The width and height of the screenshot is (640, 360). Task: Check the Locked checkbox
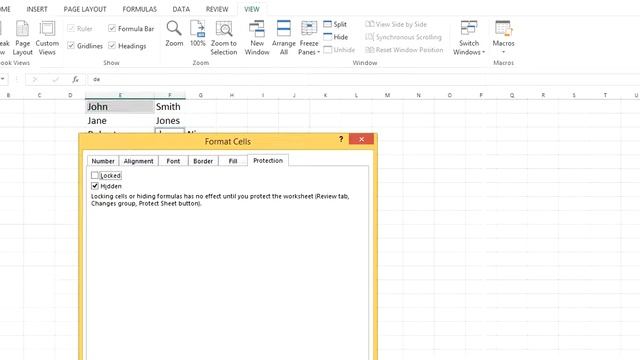(x=95, y=176)
